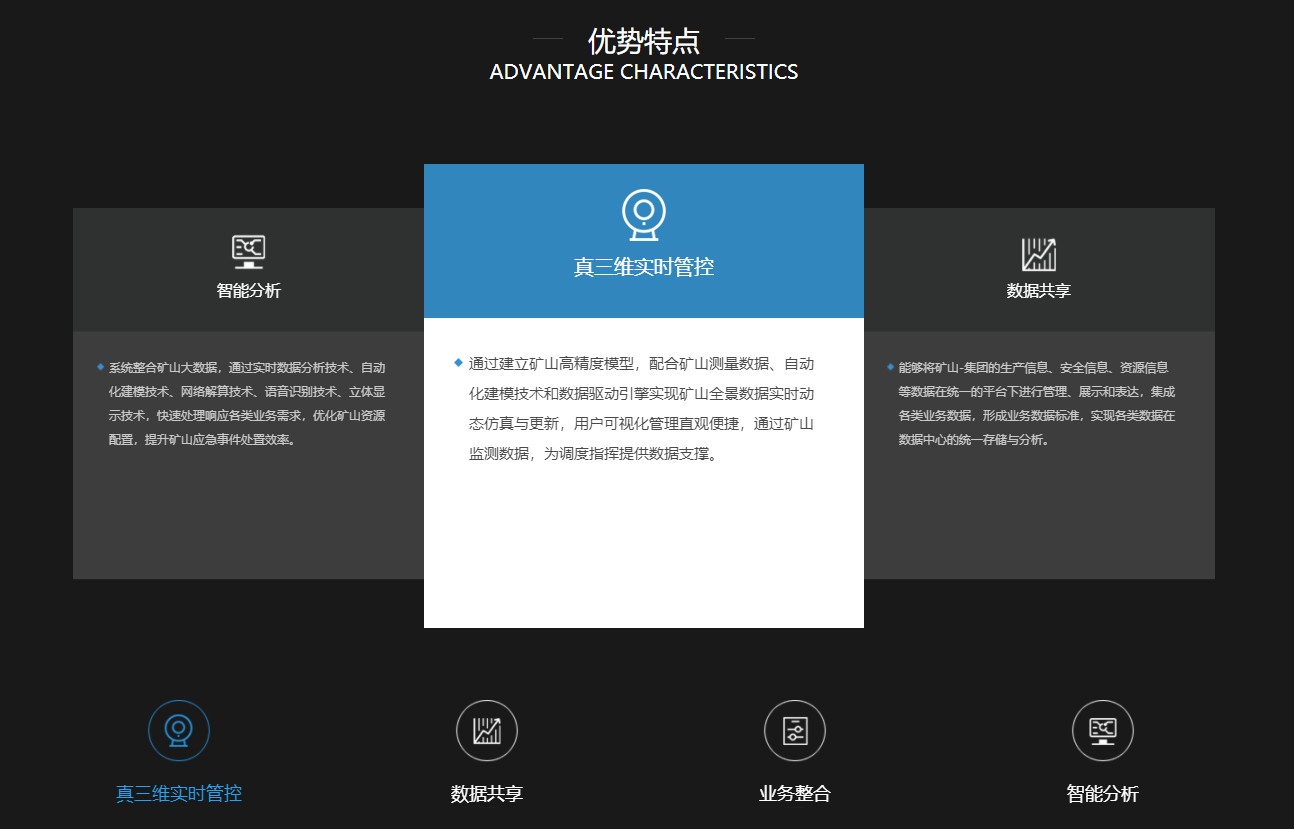Viewport: 1294px width, 829px height.
Task: Click the highlighted blue 真三维实时管控 tab label
Action: [x=179, y=794]
